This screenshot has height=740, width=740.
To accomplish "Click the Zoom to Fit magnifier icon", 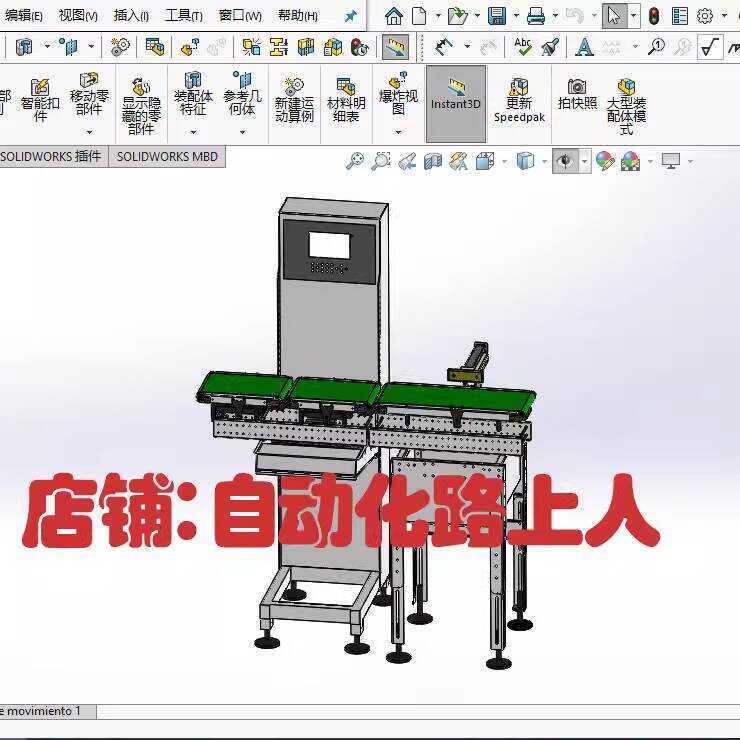I will pyautogui.click(x=354, y=161).
